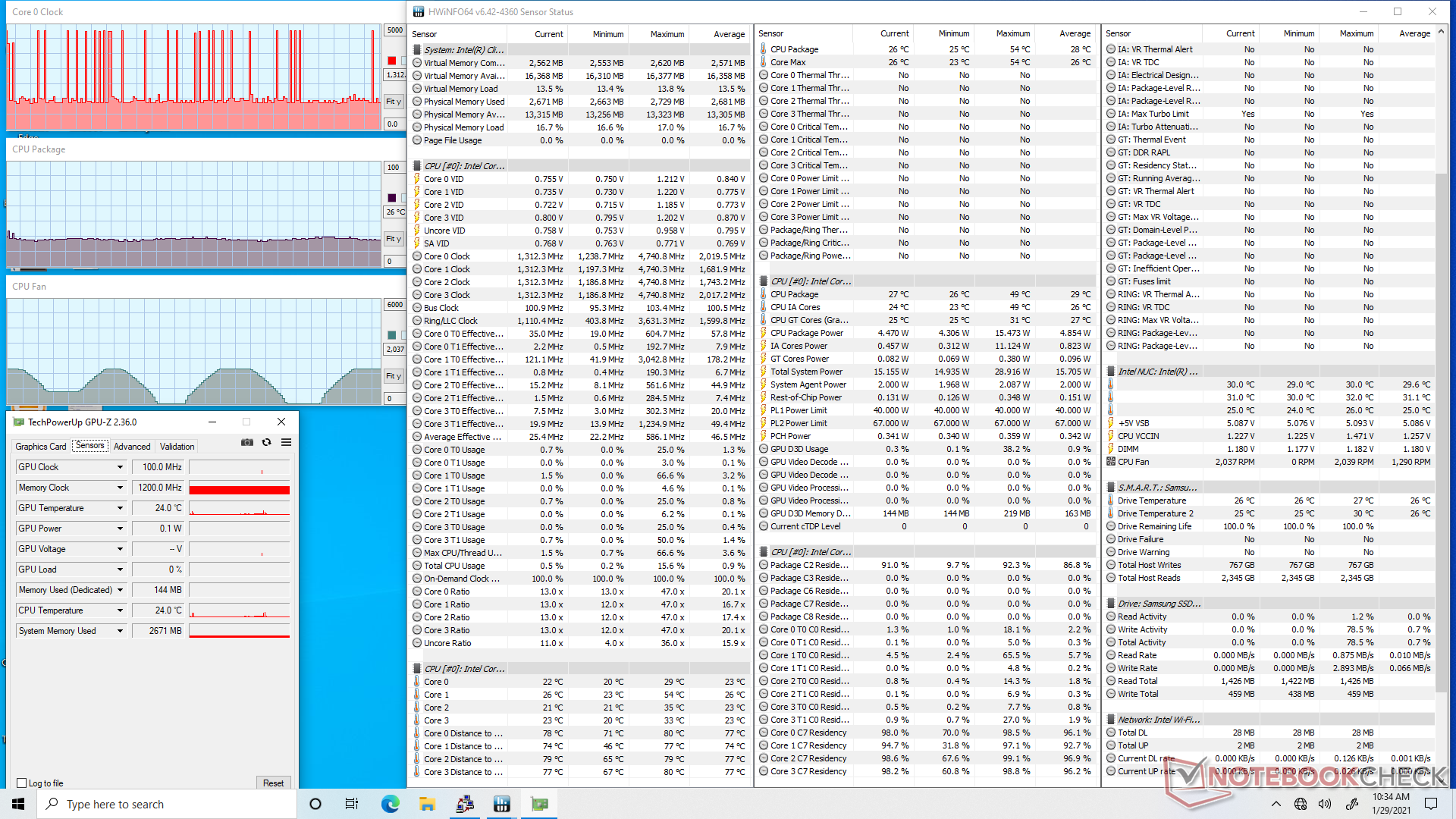The image size is (1456, 819).
Task: Open the GPU Temperature sensor dropdown
Action: pos(120,508)
